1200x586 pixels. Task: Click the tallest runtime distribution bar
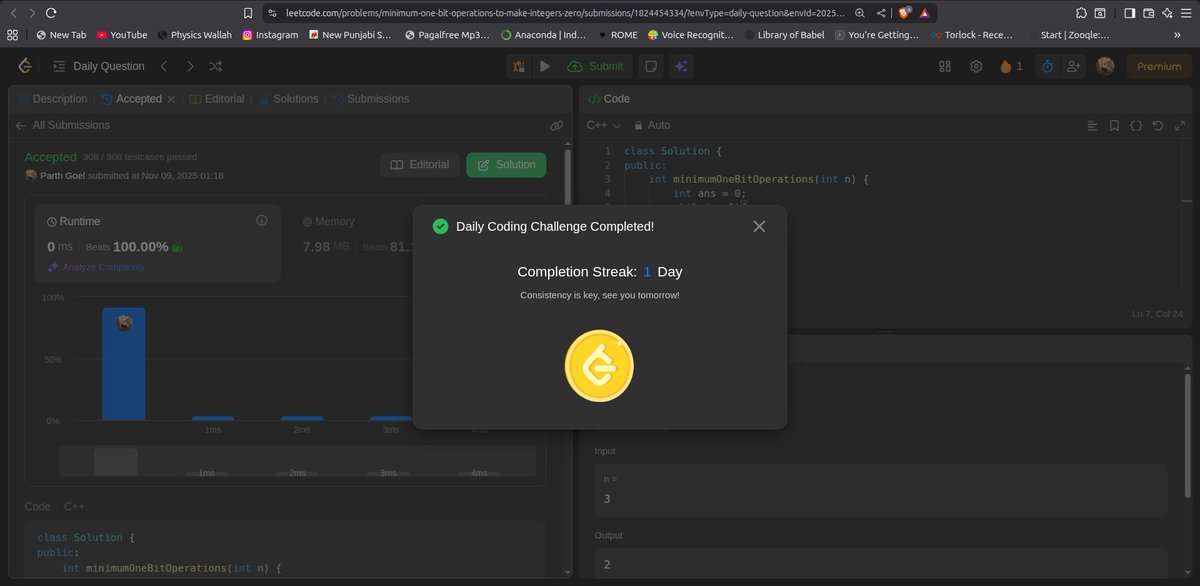124,364
